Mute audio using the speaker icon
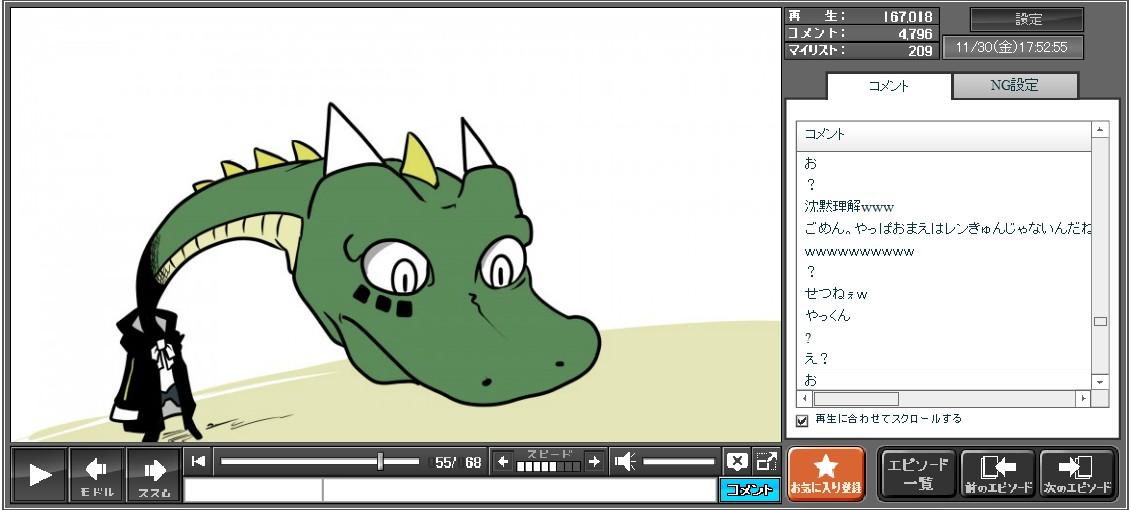 [625, 462]
